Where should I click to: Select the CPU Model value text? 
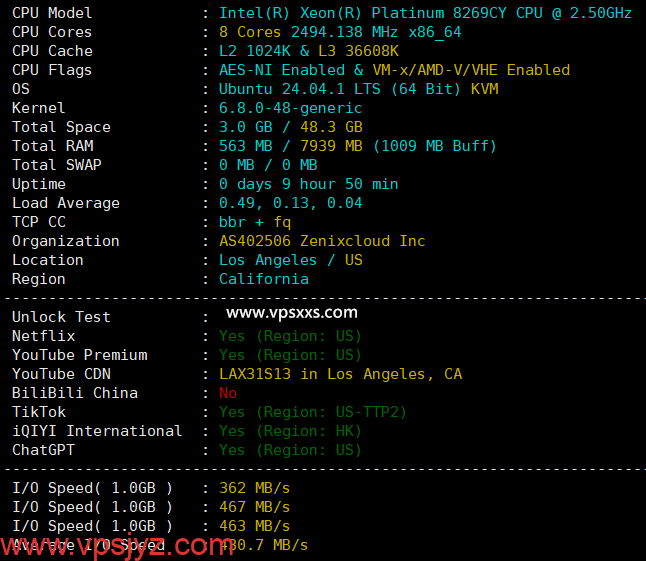(425, 13)
